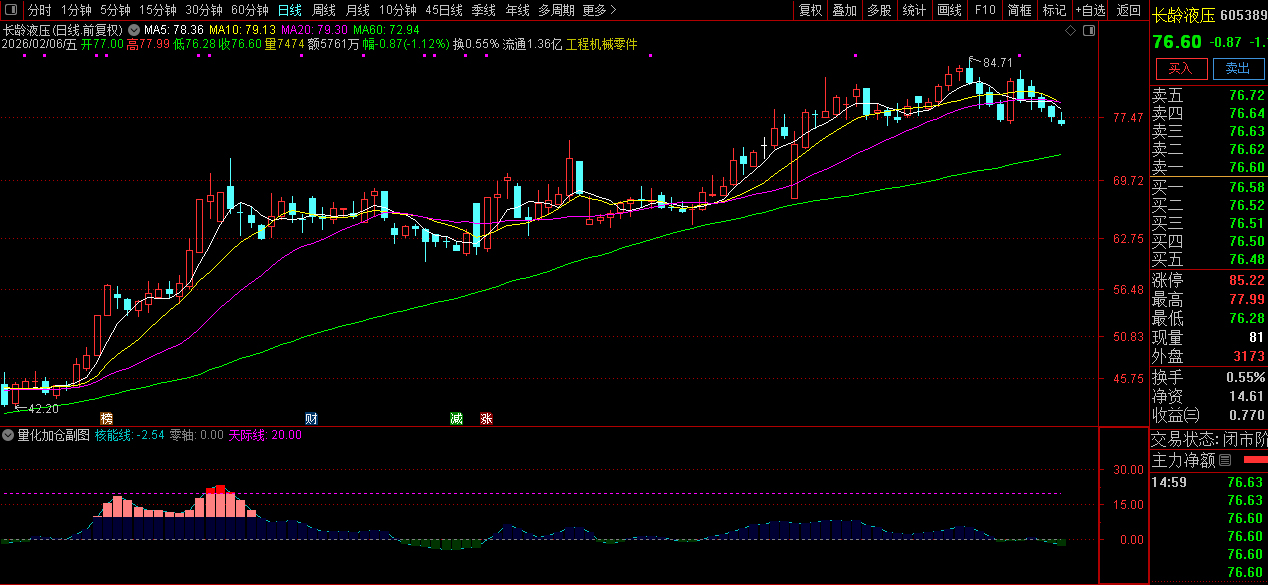Click the 工程机械零件 sector link
1268x585 pixels.
[x=602, y=44]
